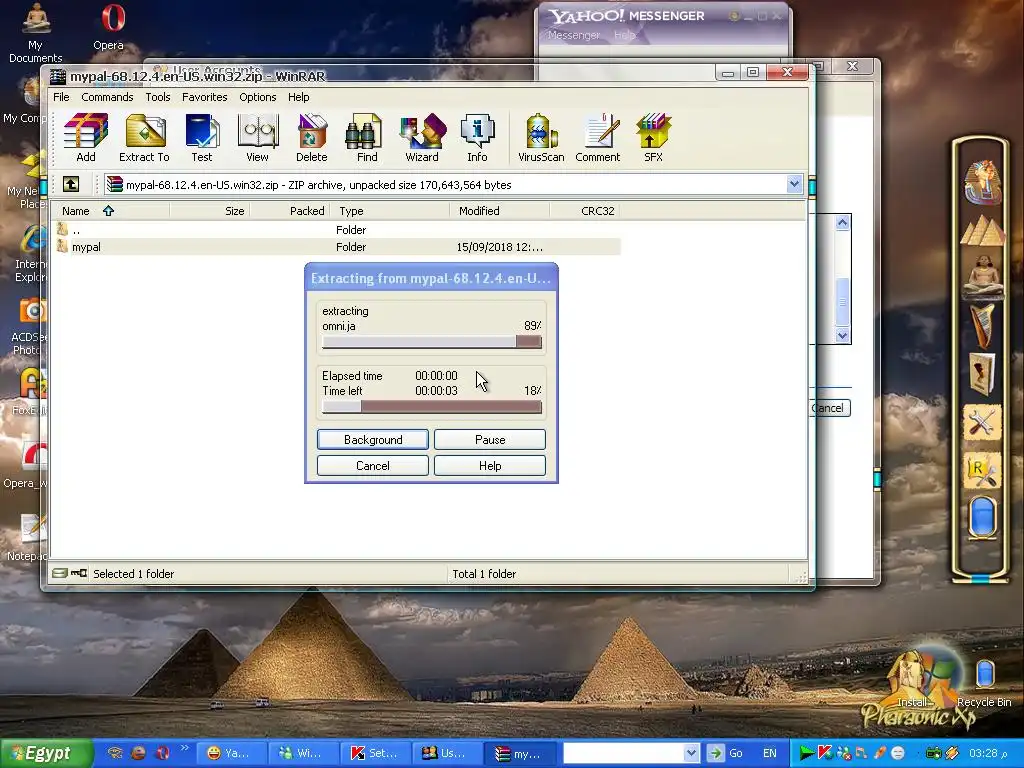Click the drive icon in WinRAR status bar
Image resolution: width=1024 pixels, height=768 pixels.
point(59,573)
